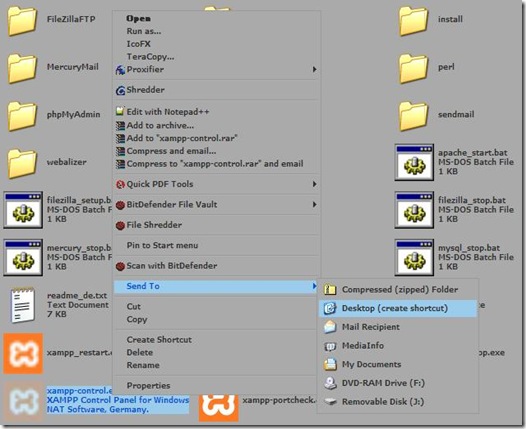Expand the Send To submenu arrow

(314, 286)
